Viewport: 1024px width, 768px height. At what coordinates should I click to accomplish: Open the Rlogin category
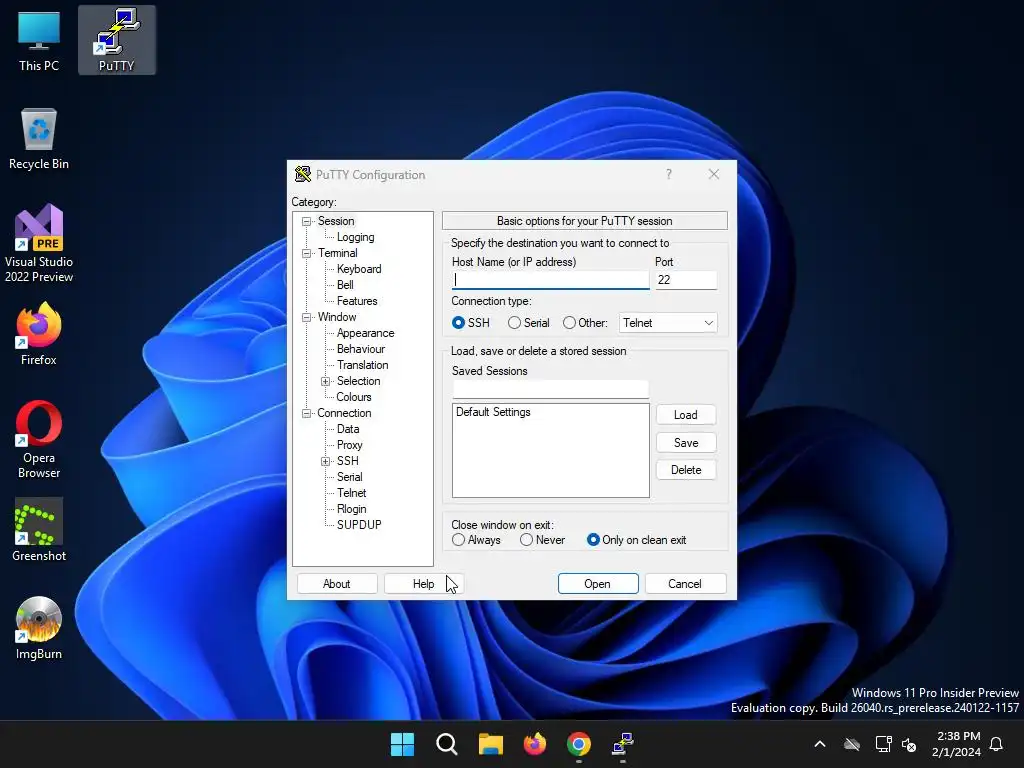tap(351, 509)
